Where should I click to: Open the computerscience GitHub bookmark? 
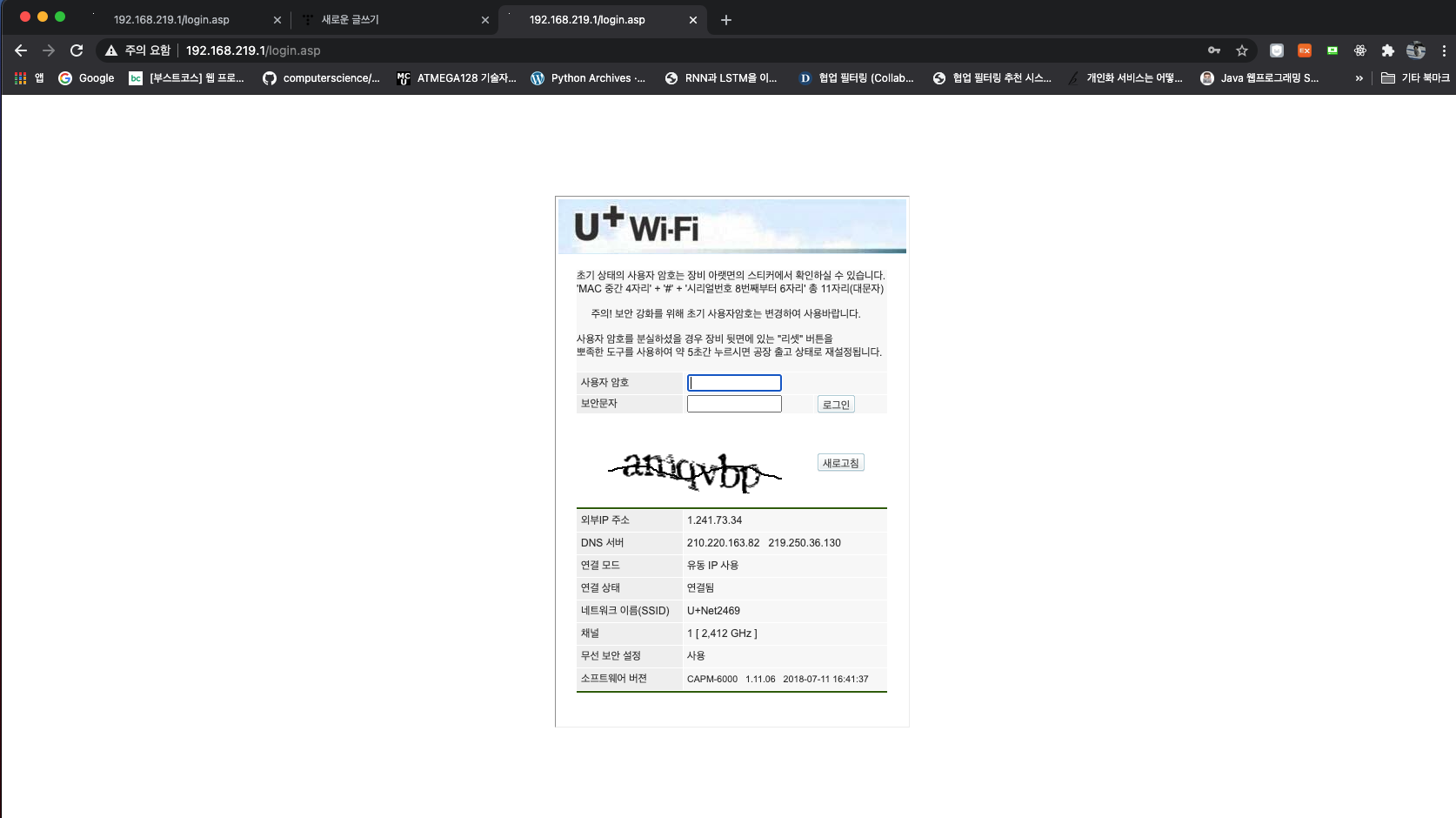(x=321, y=78)
